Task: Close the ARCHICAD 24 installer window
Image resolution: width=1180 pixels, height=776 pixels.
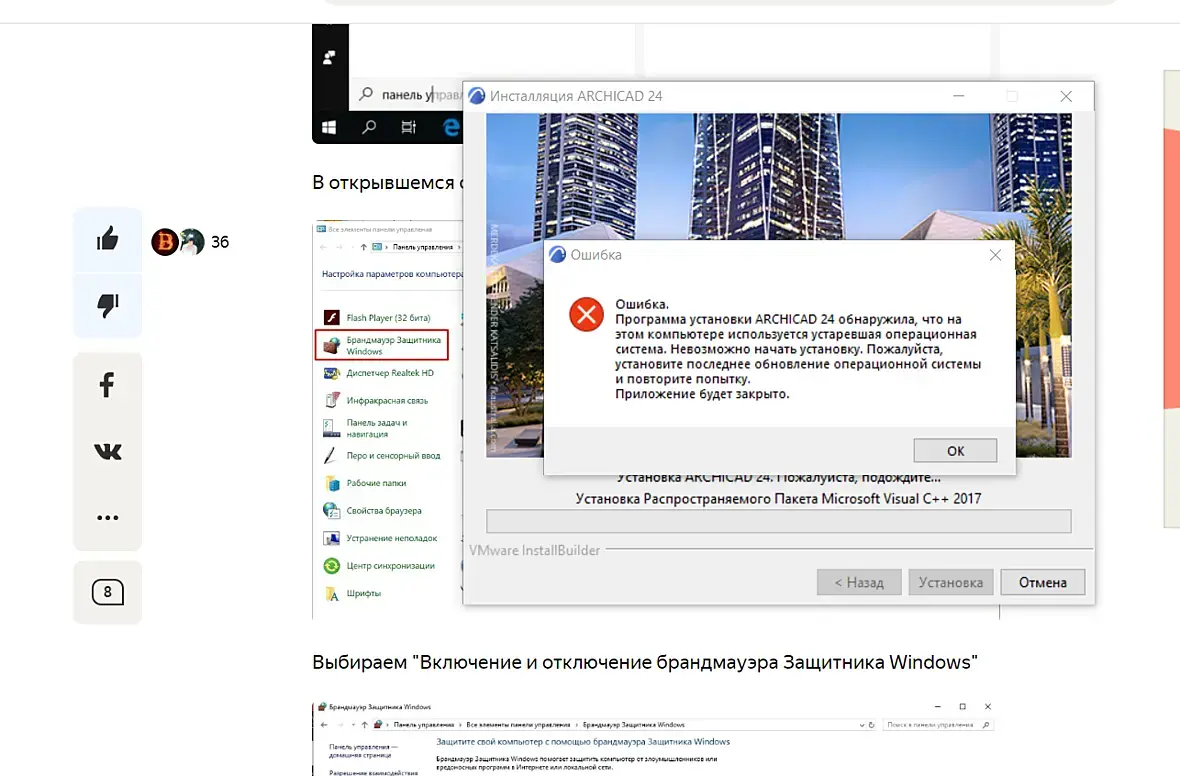Action: pos(1066,96)
